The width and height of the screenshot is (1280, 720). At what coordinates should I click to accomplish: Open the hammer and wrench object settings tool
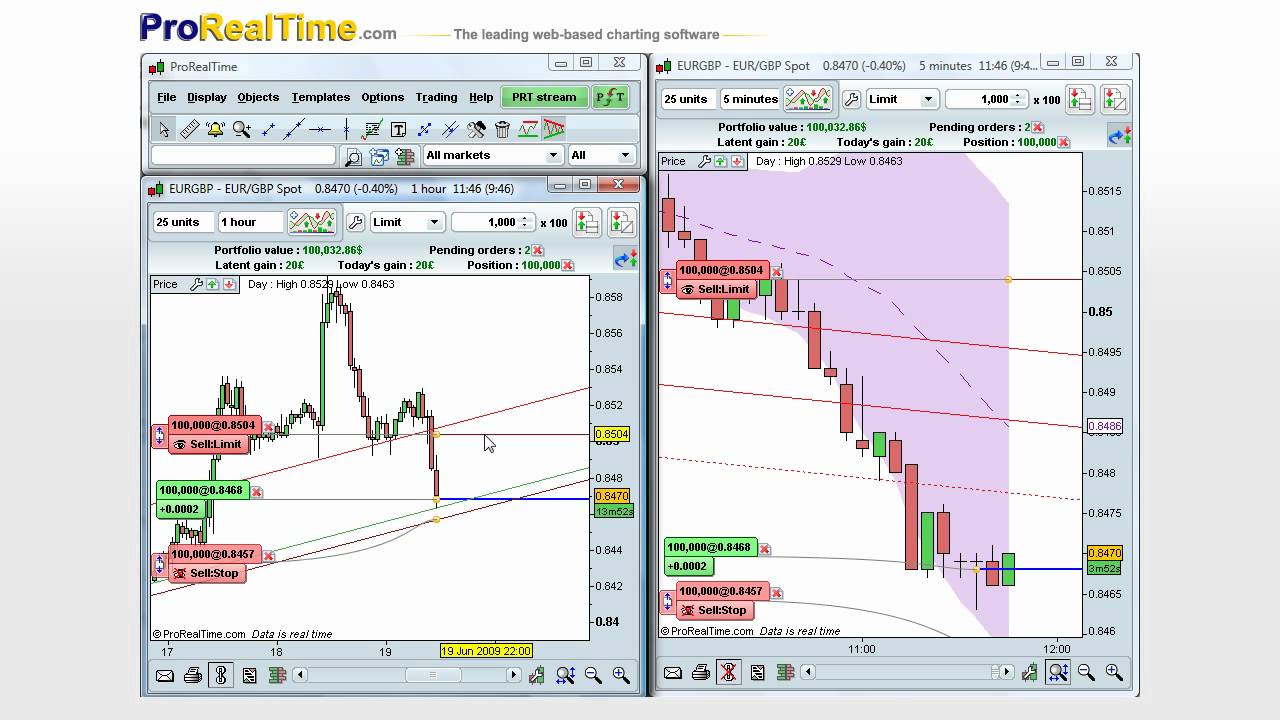(x=476, y=129)
